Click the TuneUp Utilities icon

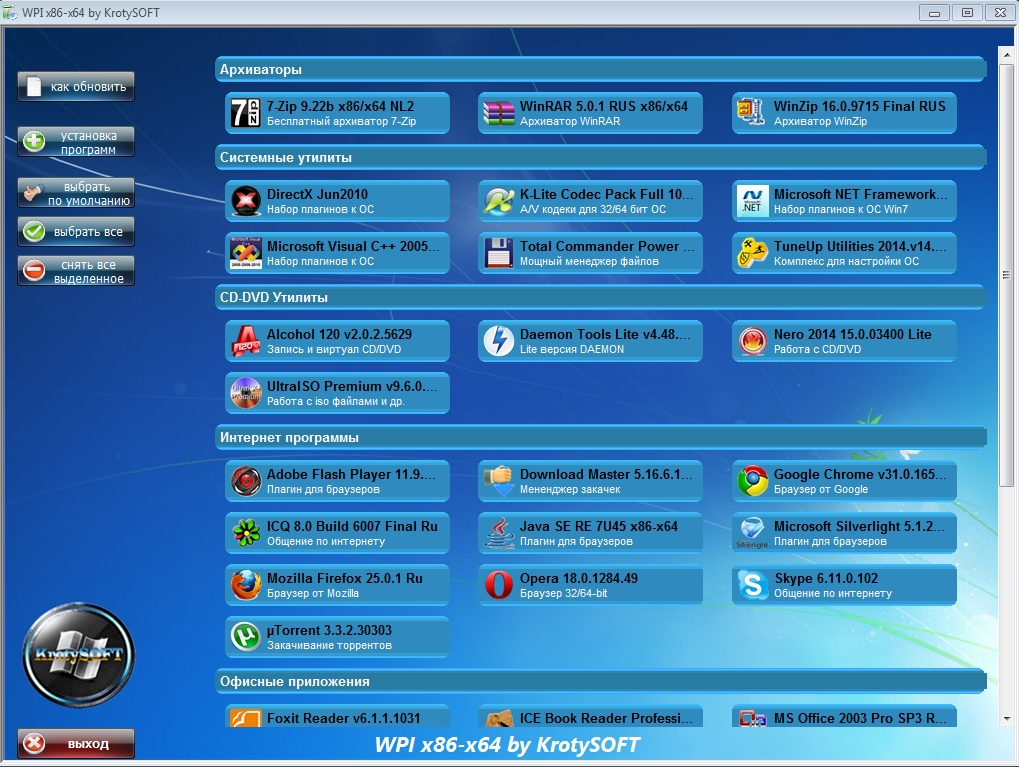point(752,253)
